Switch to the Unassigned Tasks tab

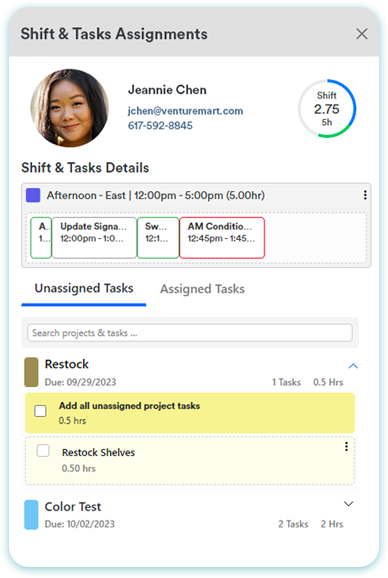pos(84,288)
